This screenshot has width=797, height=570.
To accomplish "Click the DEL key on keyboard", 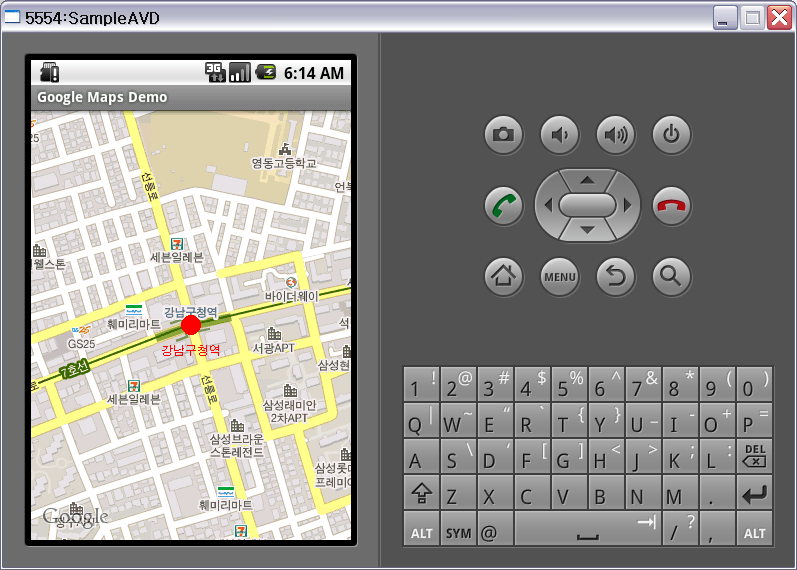I will pos(754,456).
